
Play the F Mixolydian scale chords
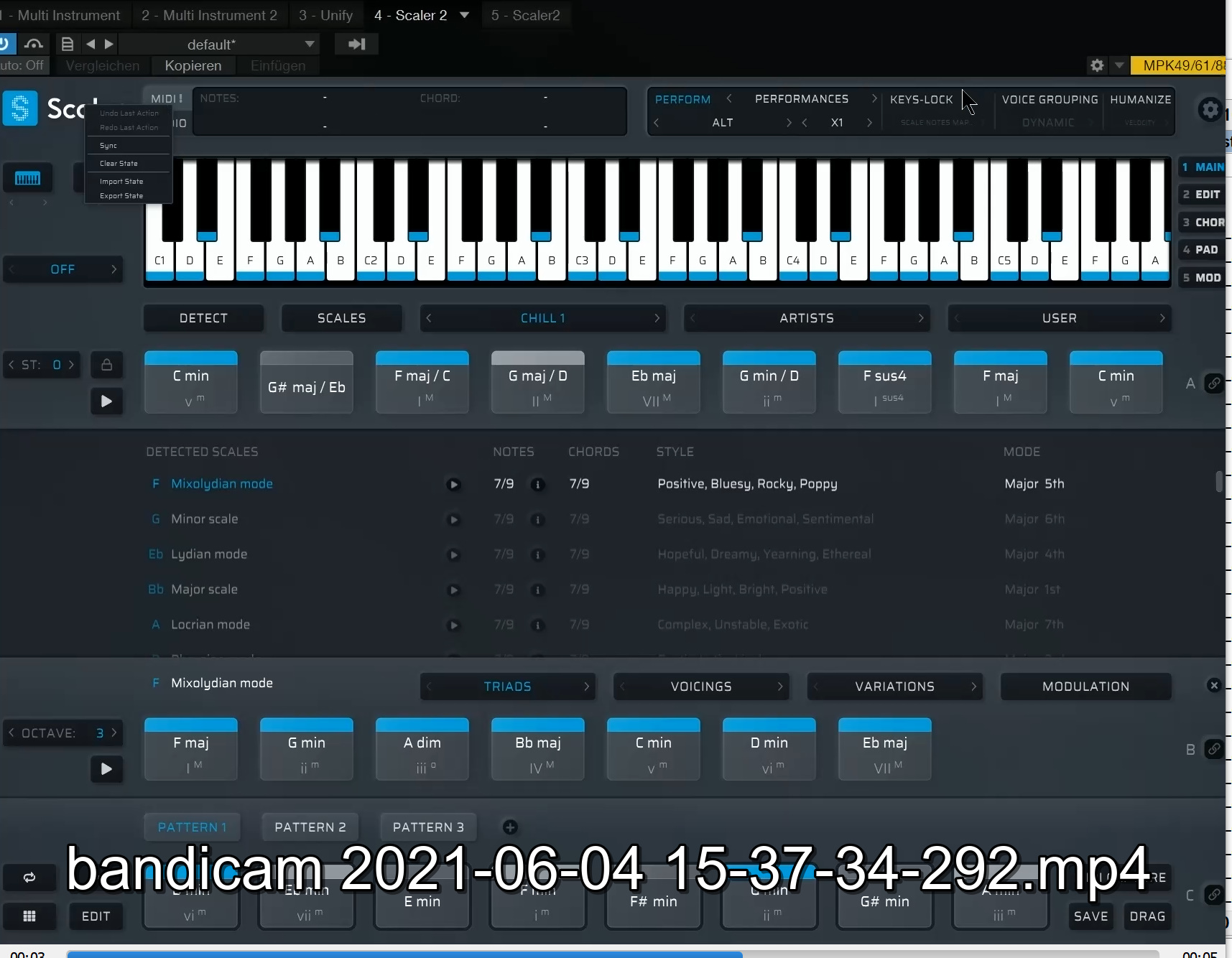pyautogui.click(x=106, y=769)
